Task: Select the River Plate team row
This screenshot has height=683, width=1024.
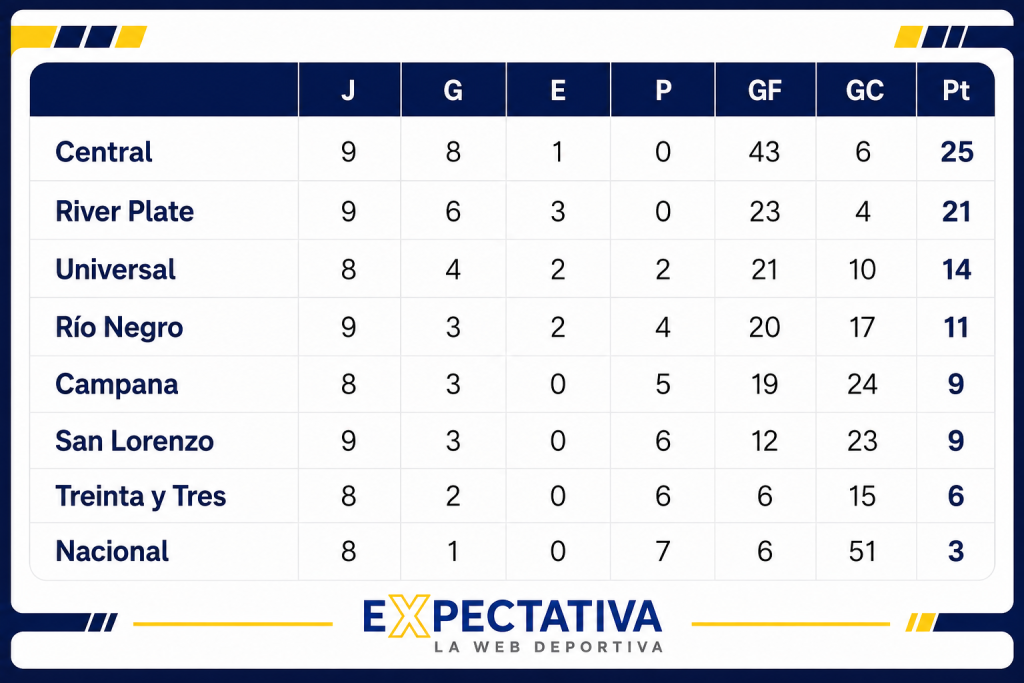Action: [512, 211]
